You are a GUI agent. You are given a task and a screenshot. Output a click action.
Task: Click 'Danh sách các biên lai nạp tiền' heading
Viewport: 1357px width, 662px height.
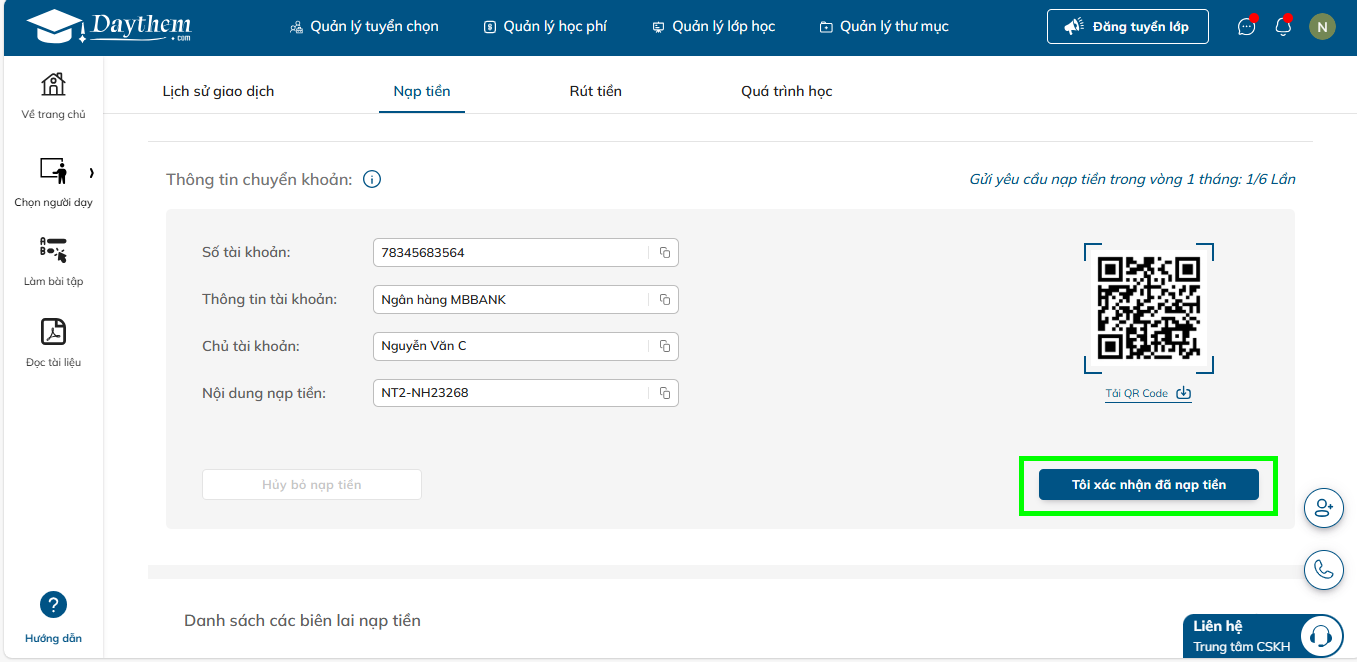click(302, 621)
